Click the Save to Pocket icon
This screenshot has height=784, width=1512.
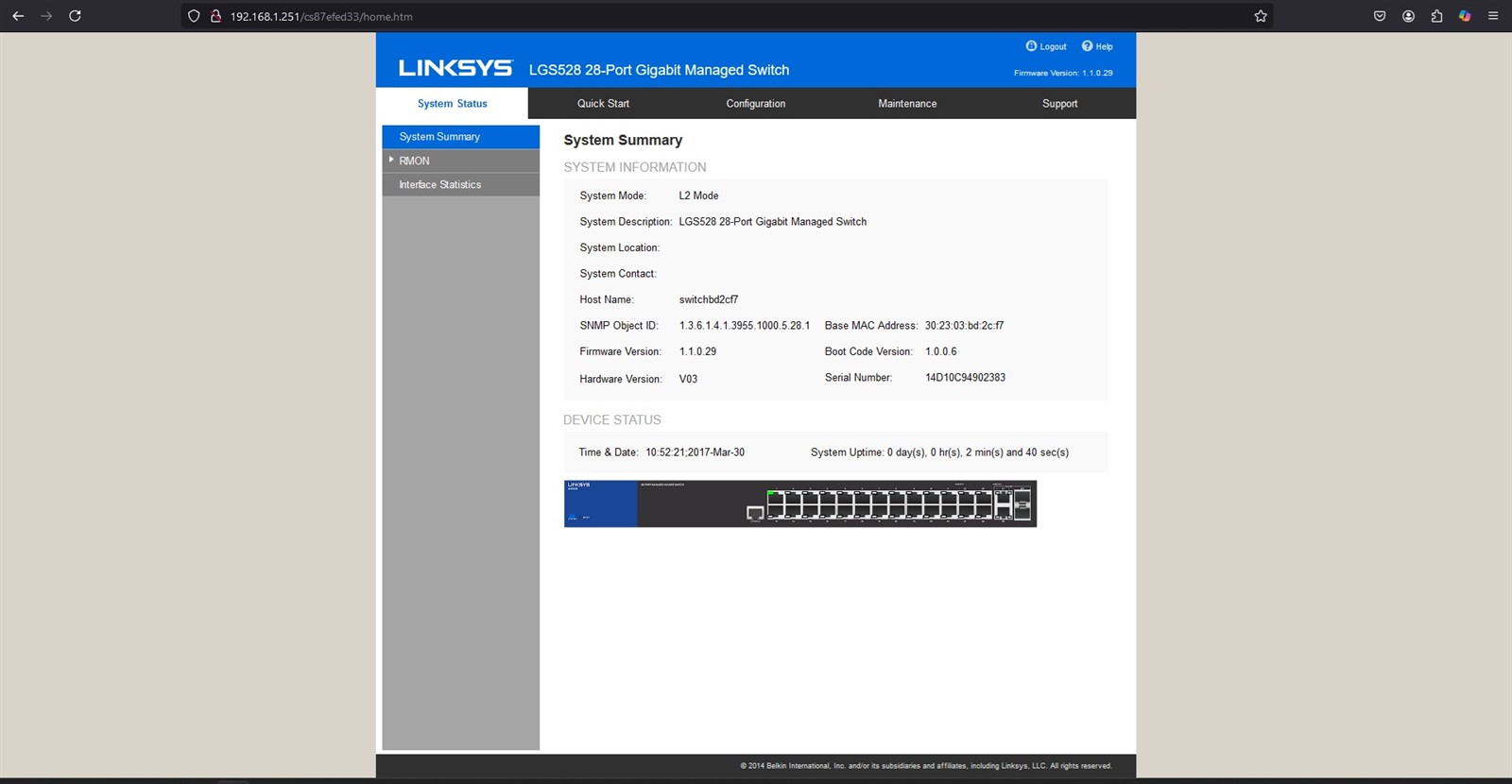1380,16
